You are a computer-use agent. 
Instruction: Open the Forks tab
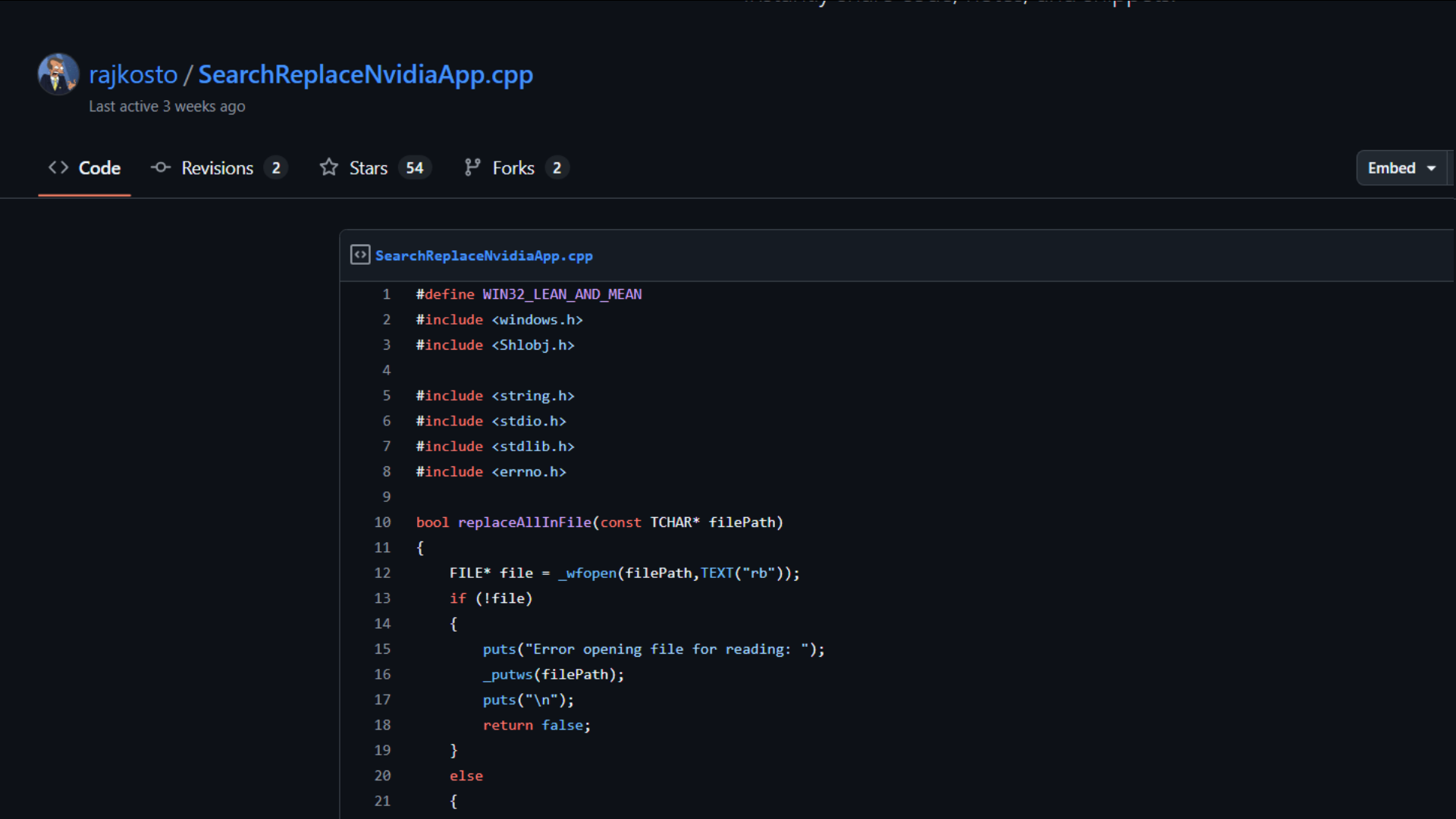pyautogui.click(x=516, y=168)
